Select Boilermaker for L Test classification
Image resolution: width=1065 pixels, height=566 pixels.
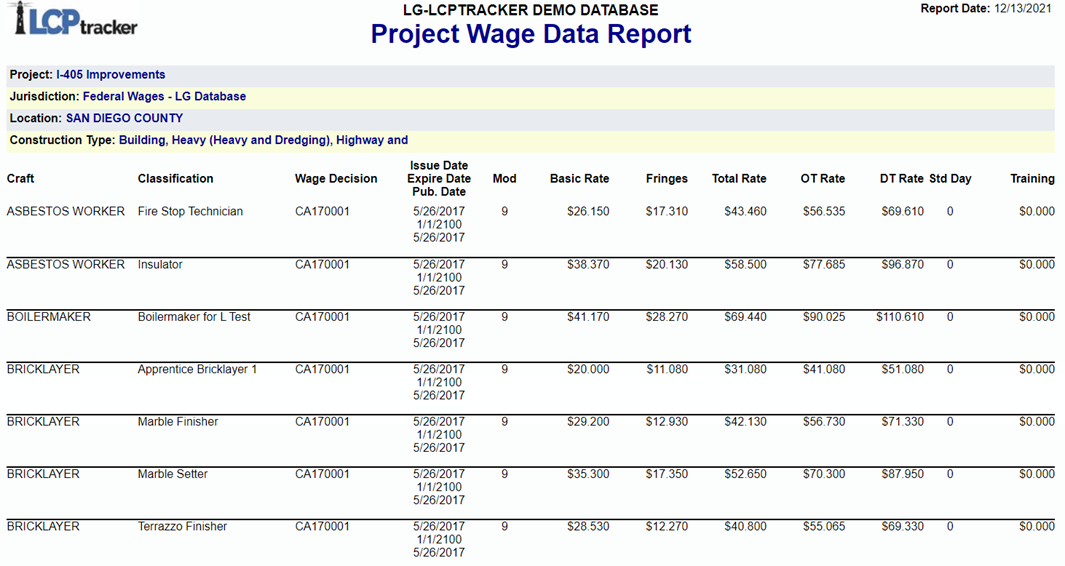pos(194,317)
